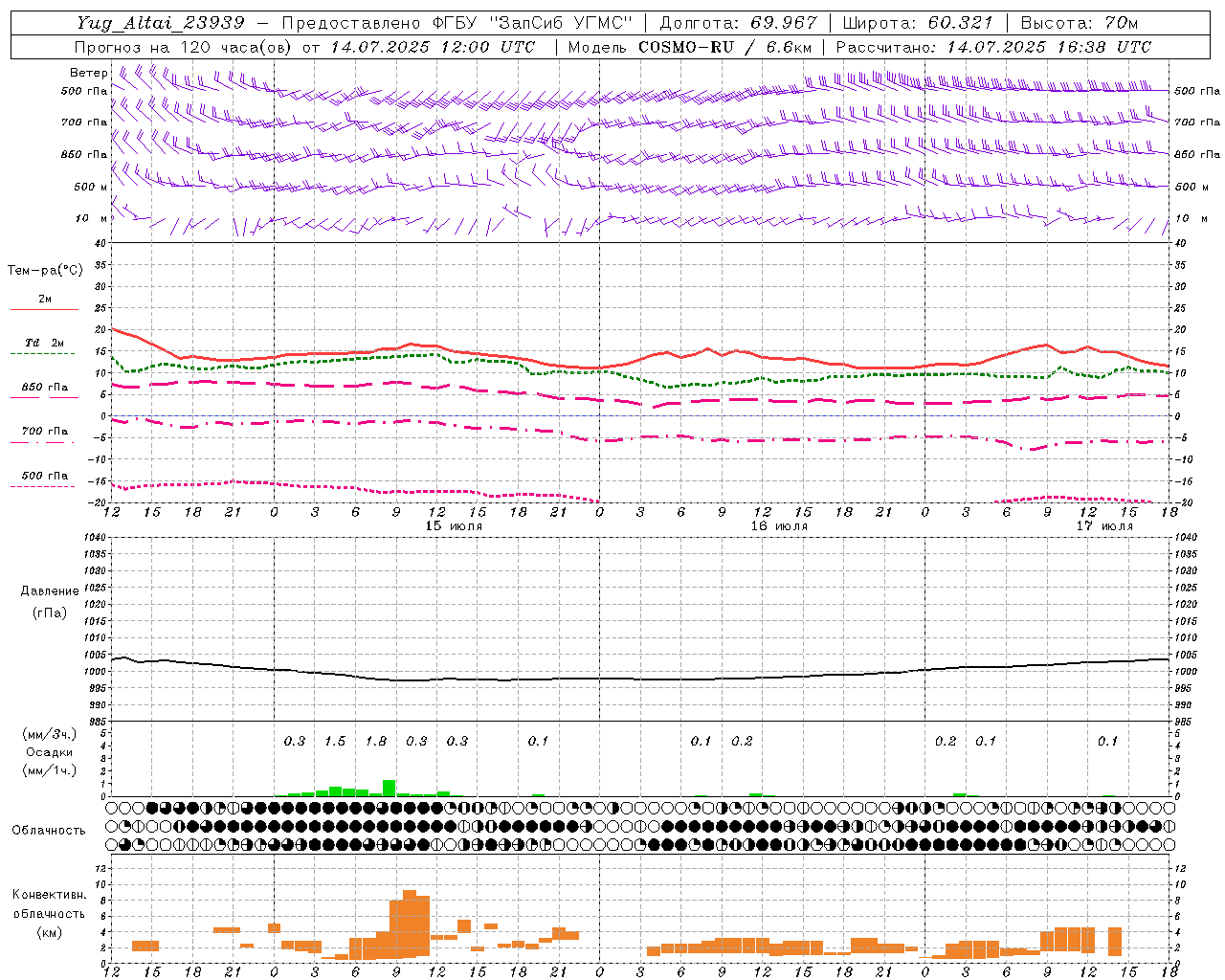The height and width of the screenshot is (980, 1225).
Task: Click the 850 гПа entry in the temperature legend
Action: (x=44, y=388)
